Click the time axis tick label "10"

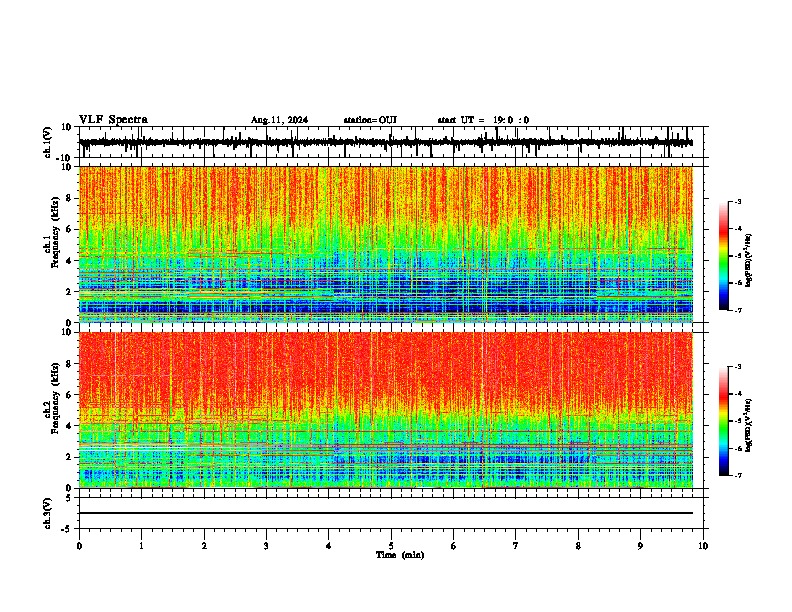point(703,546)
